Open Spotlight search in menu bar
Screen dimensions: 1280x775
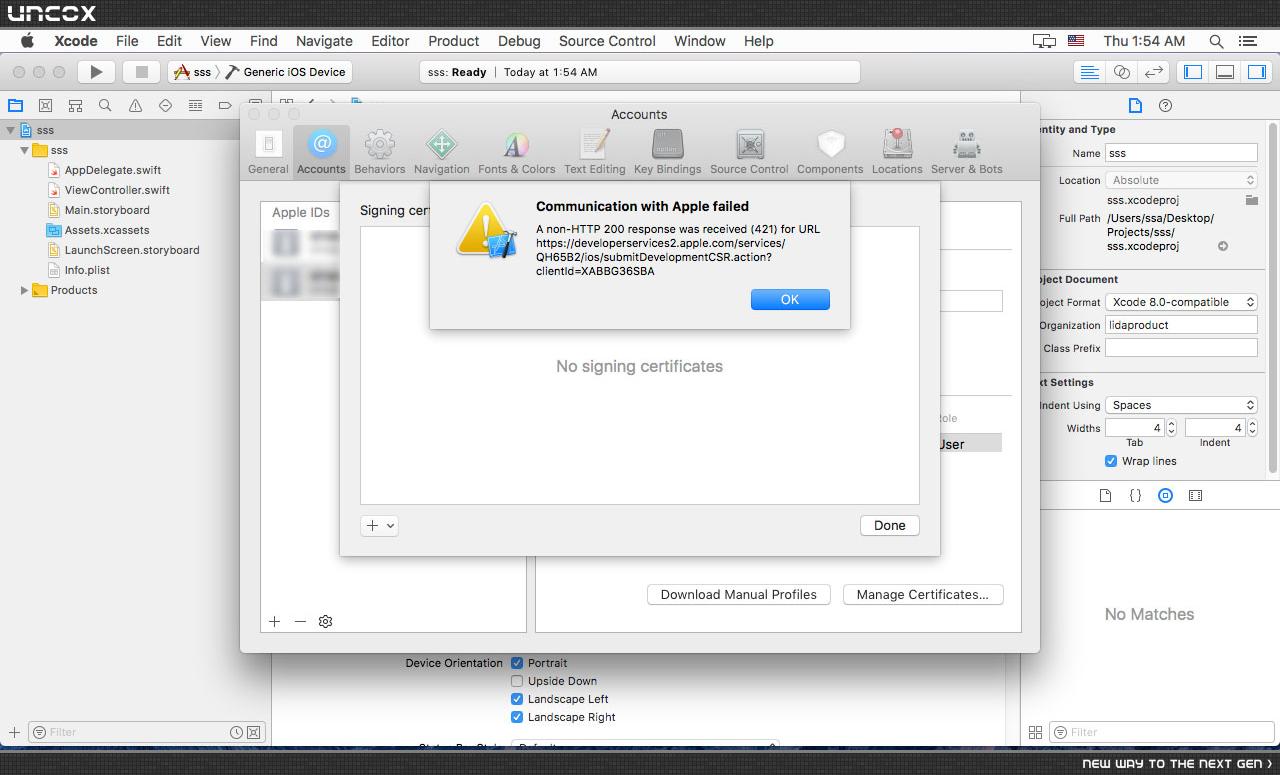1216,41
